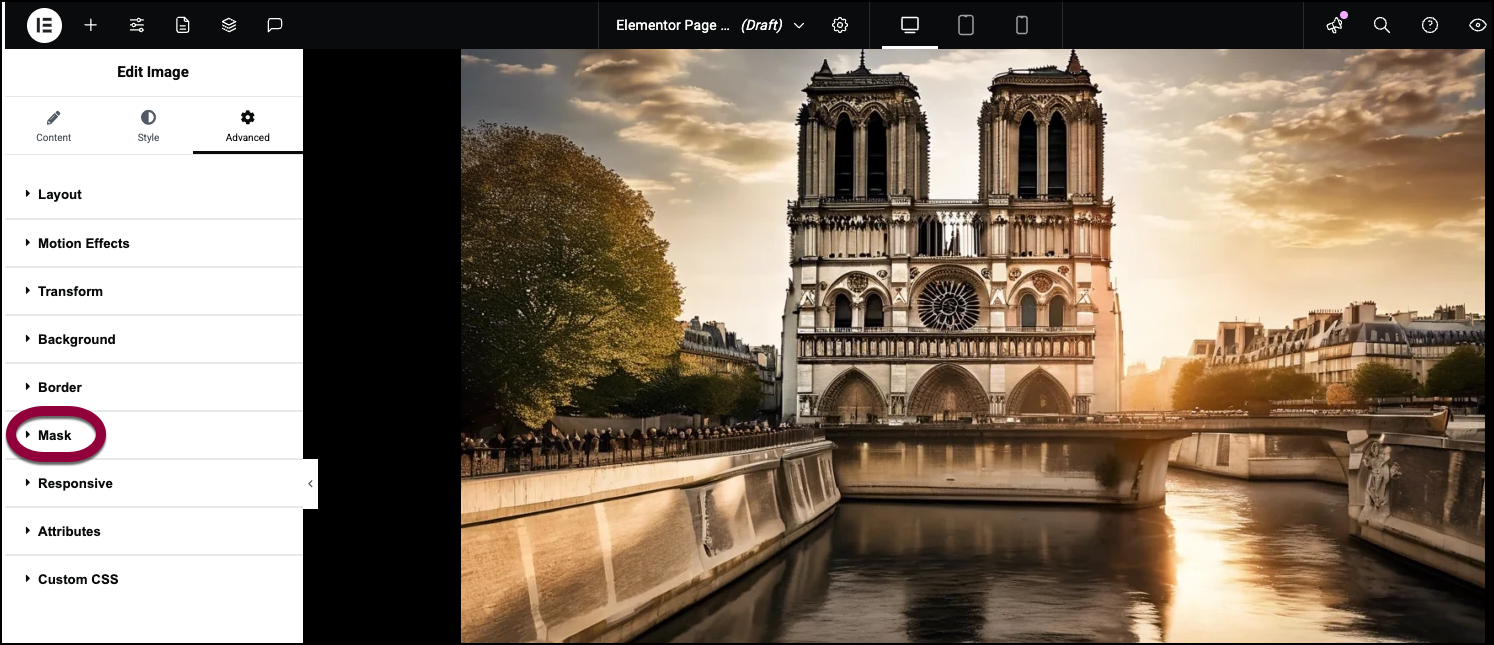This screenshot has width=1494, height=645.
Task: Switch to desktop device view
Action: [910, 25]
